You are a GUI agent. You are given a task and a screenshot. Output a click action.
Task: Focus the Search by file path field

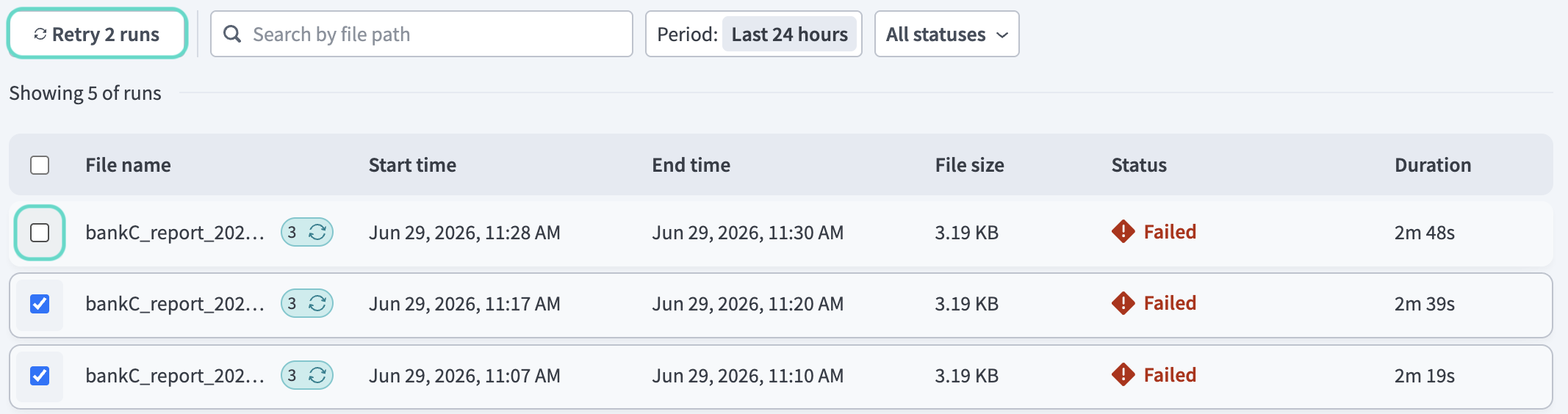point(421,34)
